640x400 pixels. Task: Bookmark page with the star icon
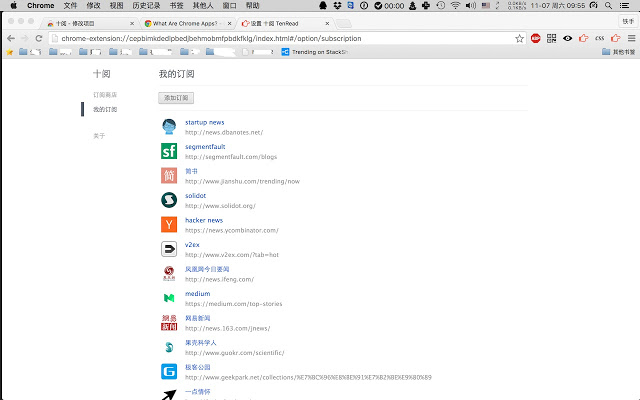point(519,38)
